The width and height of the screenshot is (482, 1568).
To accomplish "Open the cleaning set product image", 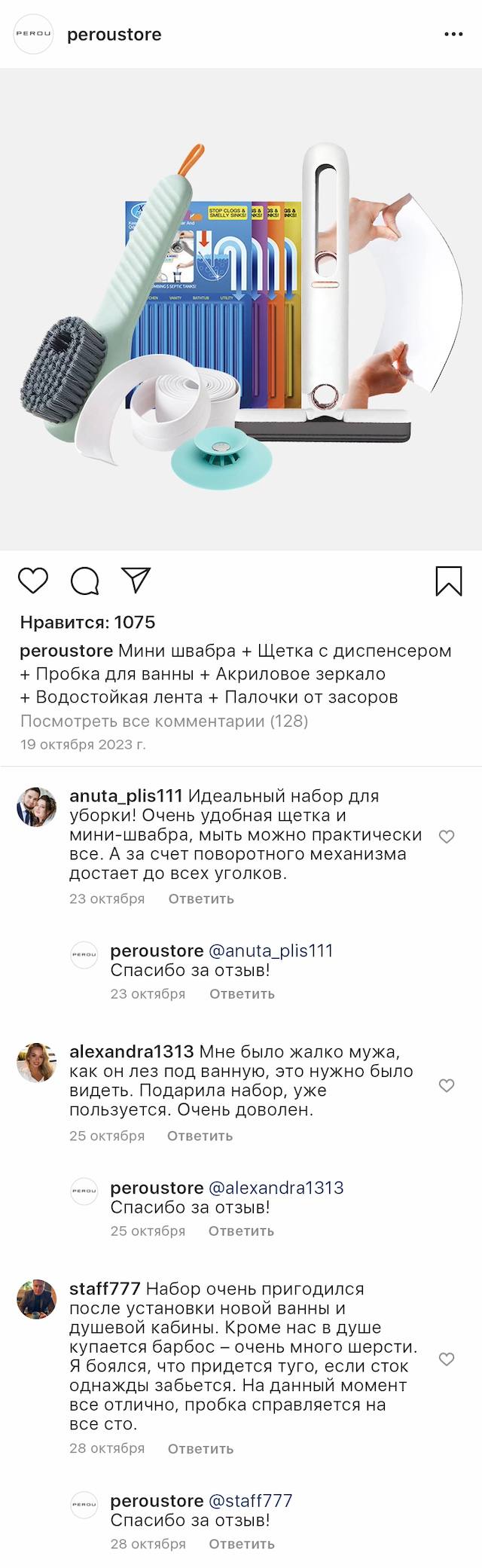I will (241, 309).
